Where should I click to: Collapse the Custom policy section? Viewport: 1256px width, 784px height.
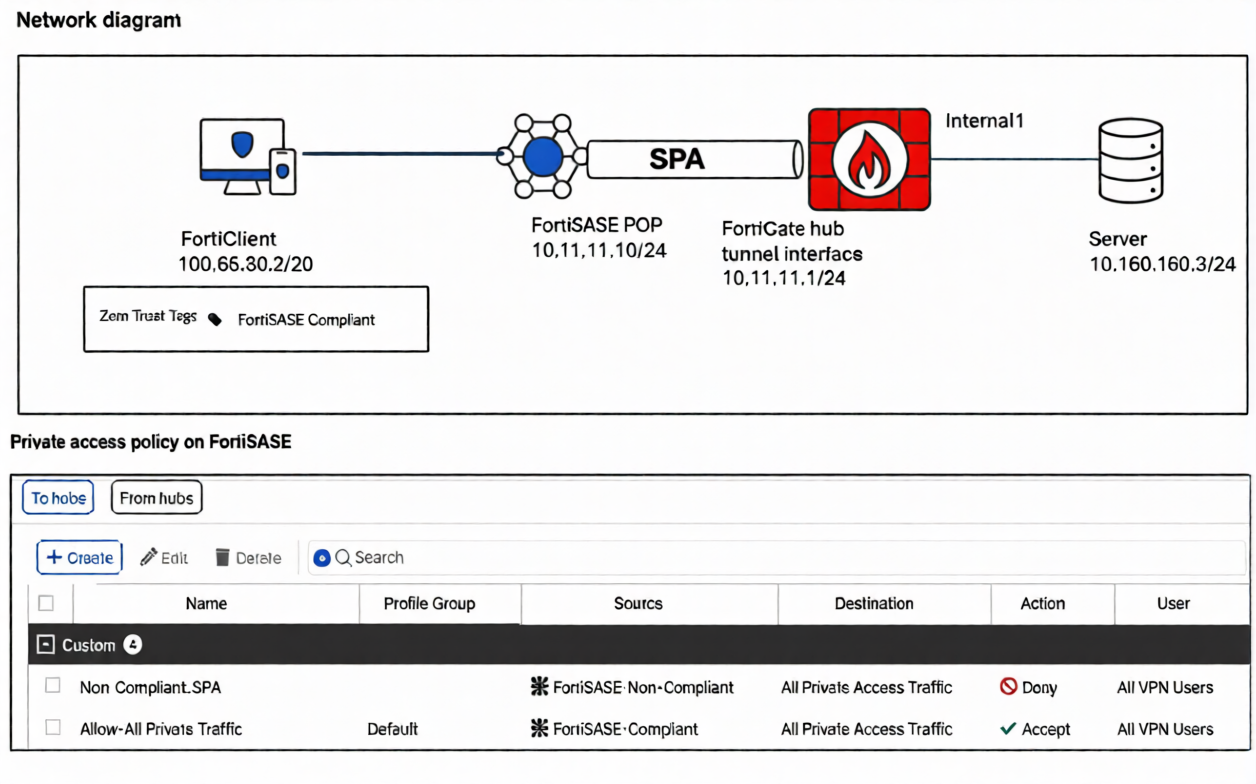(45, 645)
